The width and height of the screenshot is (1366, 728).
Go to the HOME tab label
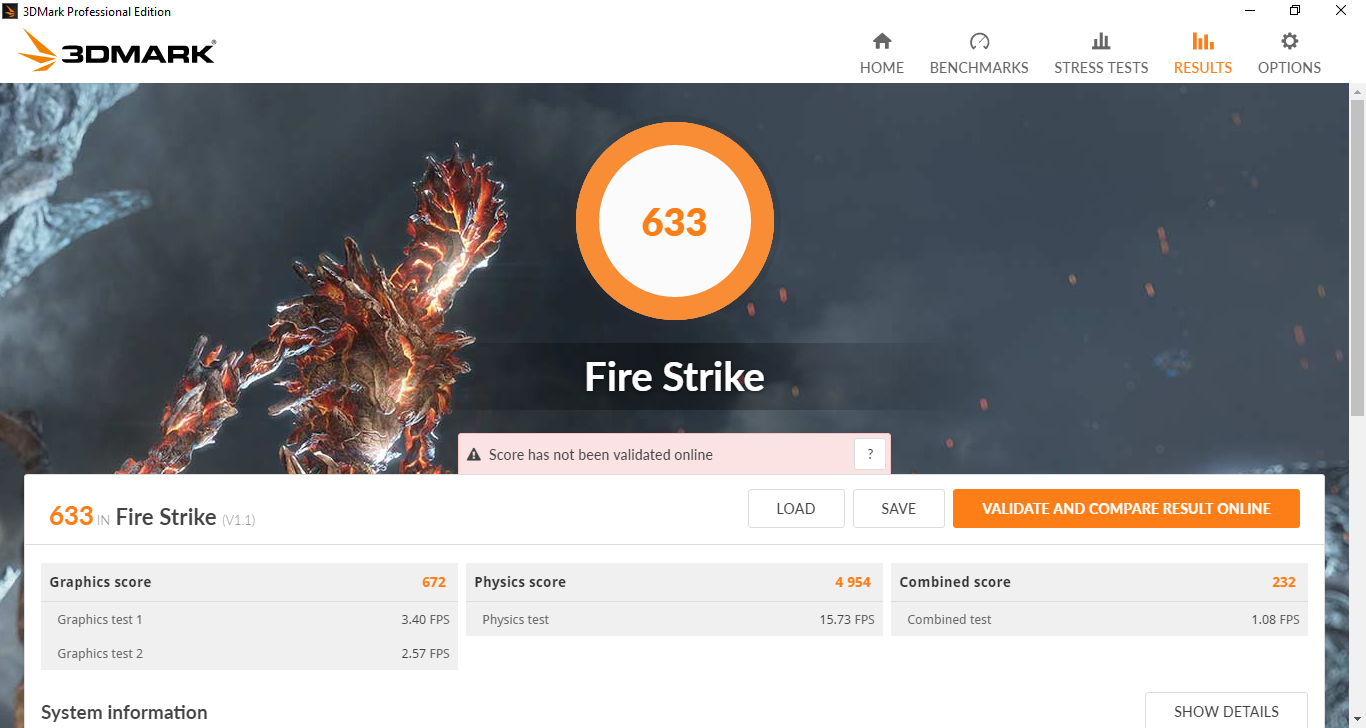[x=882, y=68]
